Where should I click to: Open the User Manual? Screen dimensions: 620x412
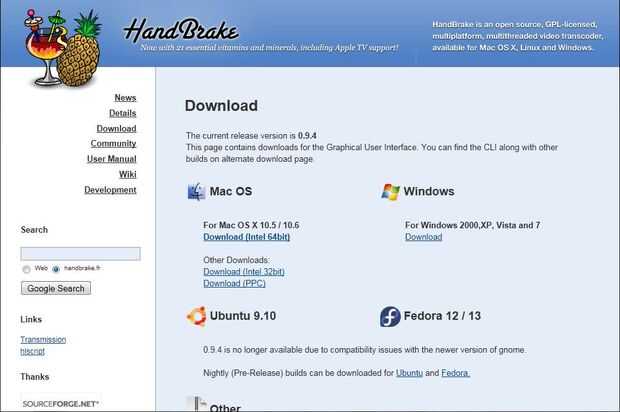tap(112, 159)
